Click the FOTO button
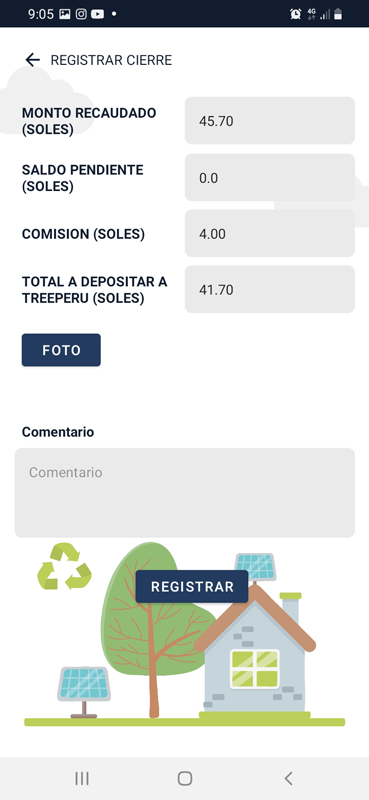The height and width of the screenshot is (800, 369). pyautogui.click(x=61, y=350)
